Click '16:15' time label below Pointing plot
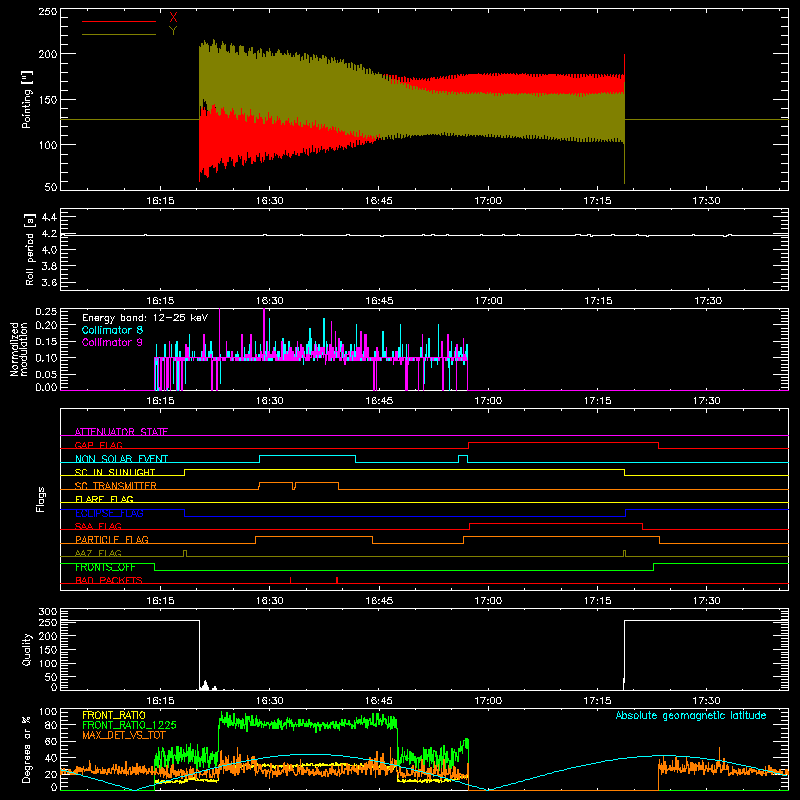Viewport: 800px width, 800px height. (x=160, y=201)
